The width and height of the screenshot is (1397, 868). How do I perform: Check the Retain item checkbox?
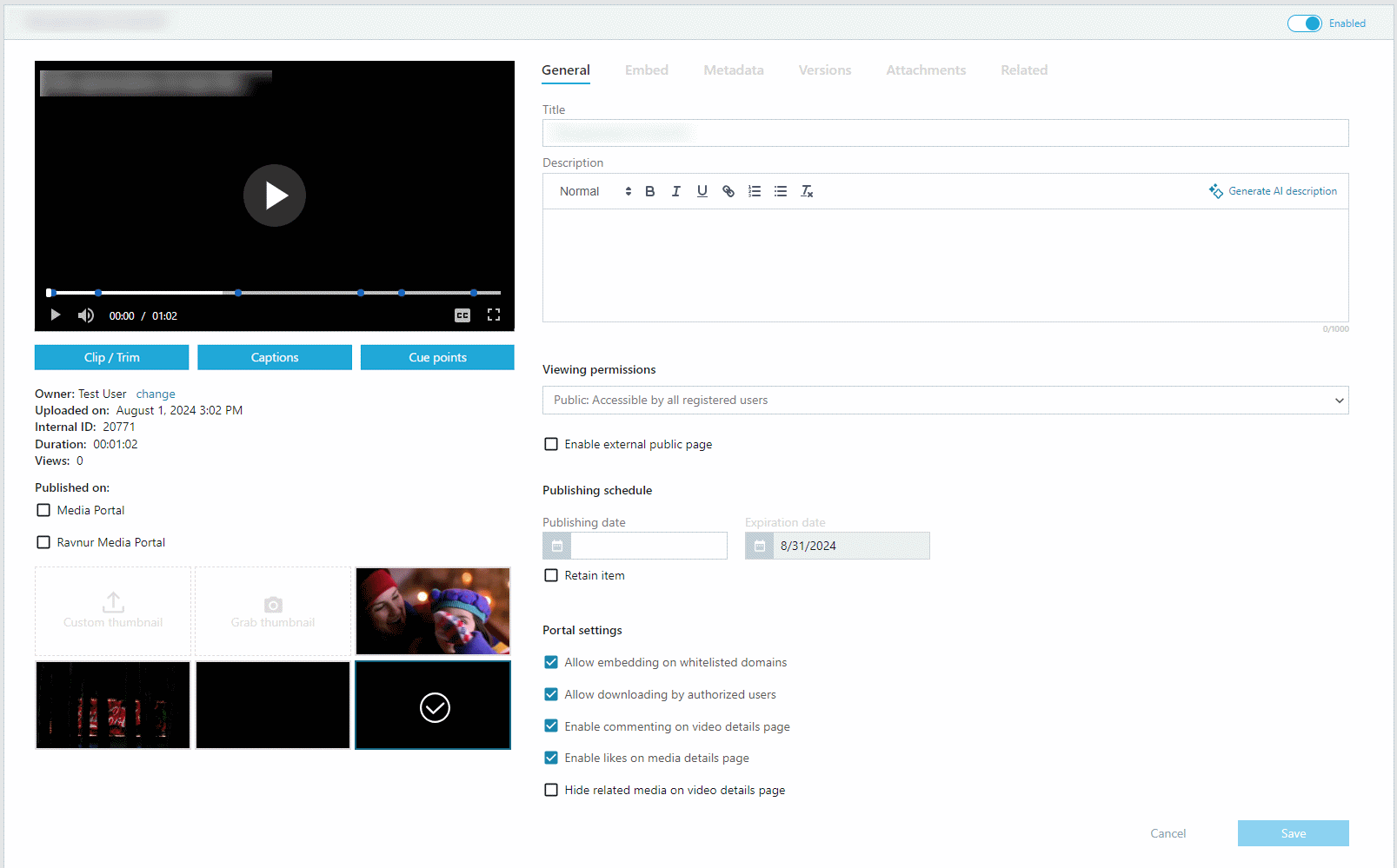(x=551, y=575)
